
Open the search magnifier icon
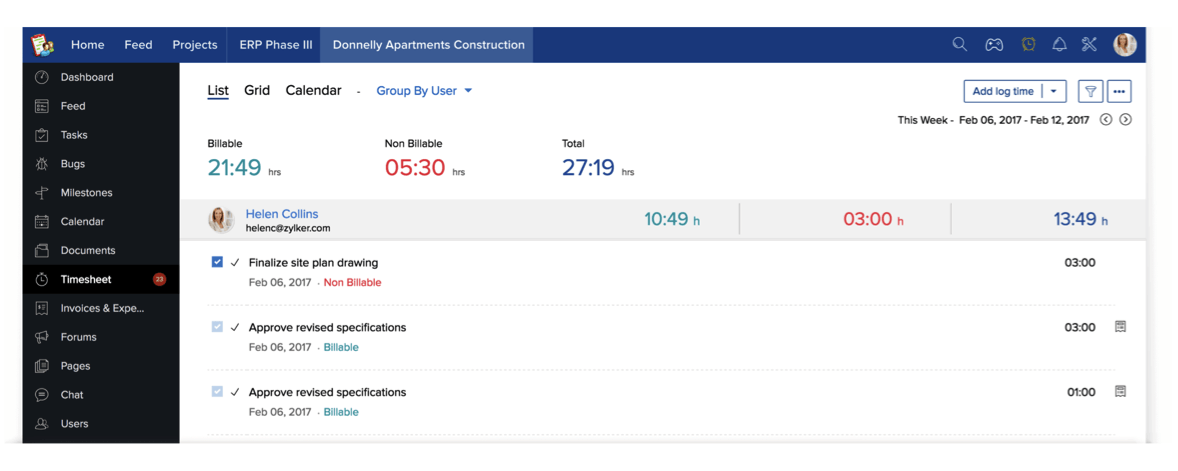959,44
